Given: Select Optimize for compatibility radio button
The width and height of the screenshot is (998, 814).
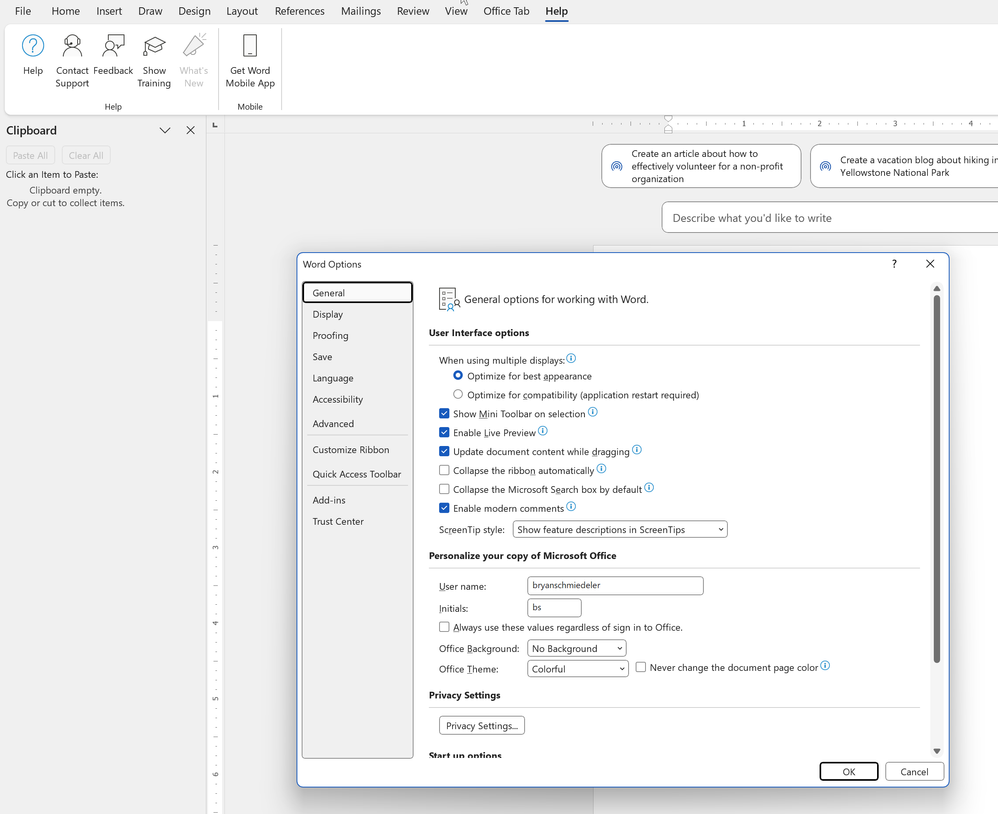Looking at the screenshot, I should pyautogui.click(x=458, y=395).
